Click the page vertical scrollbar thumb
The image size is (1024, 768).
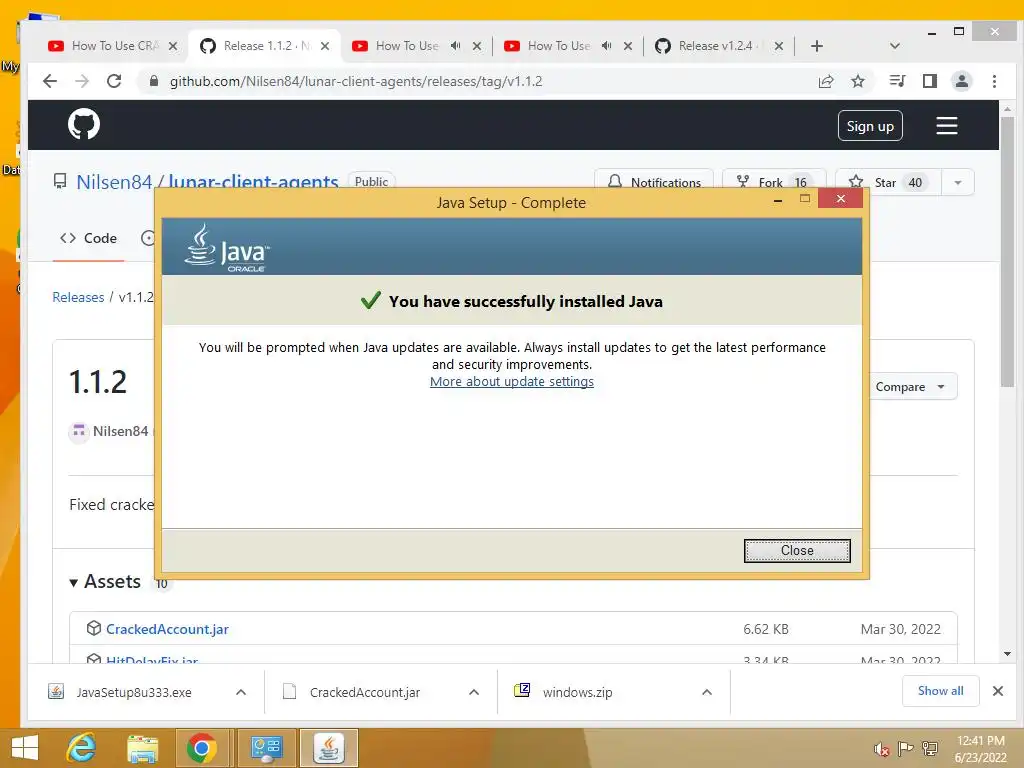tap(1007, 252)
